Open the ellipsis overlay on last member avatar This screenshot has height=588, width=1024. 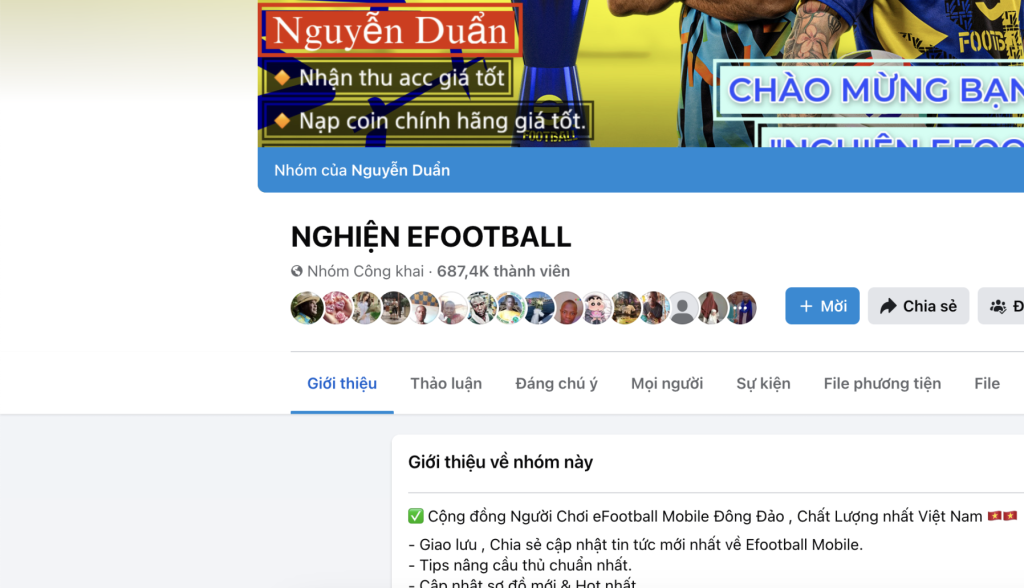click(741, 308)
